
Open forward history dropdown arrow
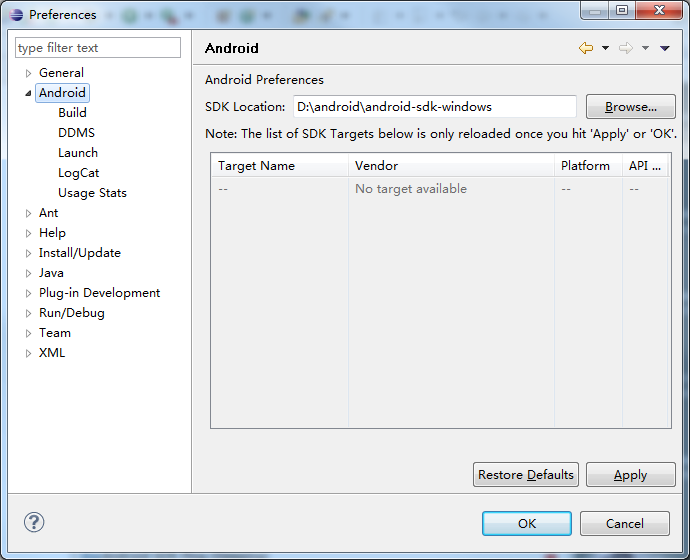(645, 48)
